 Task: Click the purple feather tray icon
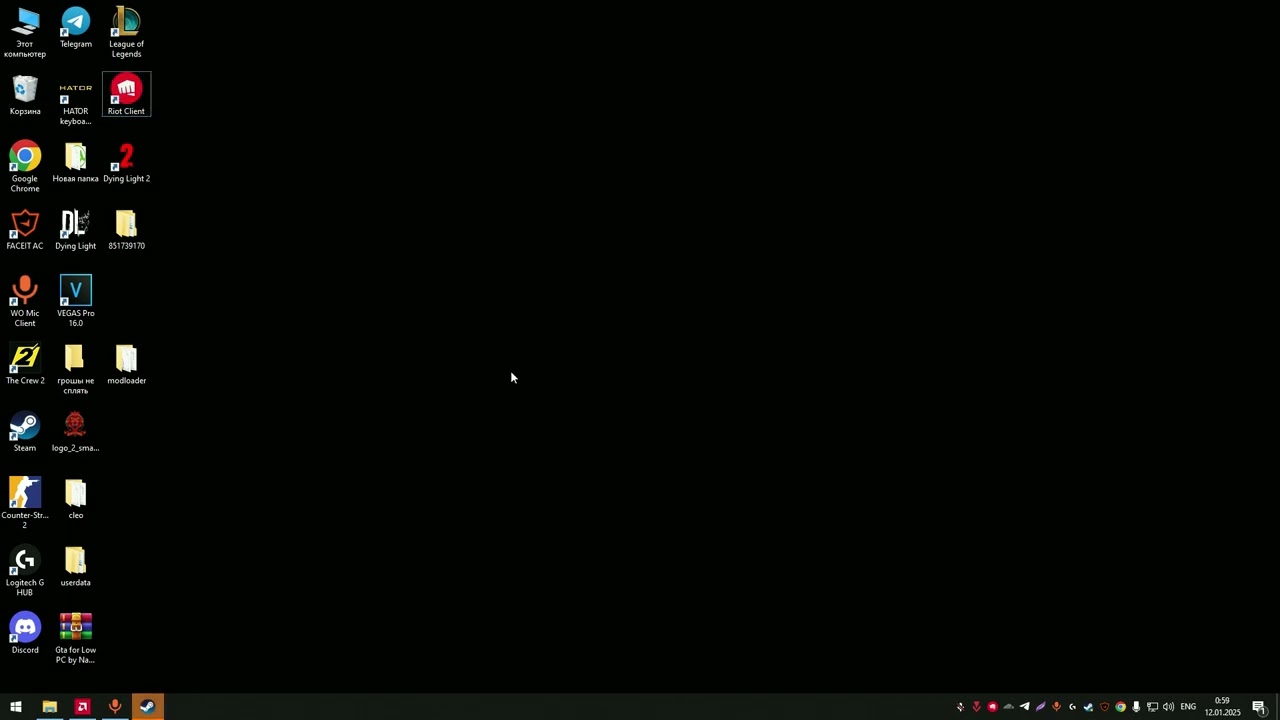tap(1040, 707)
